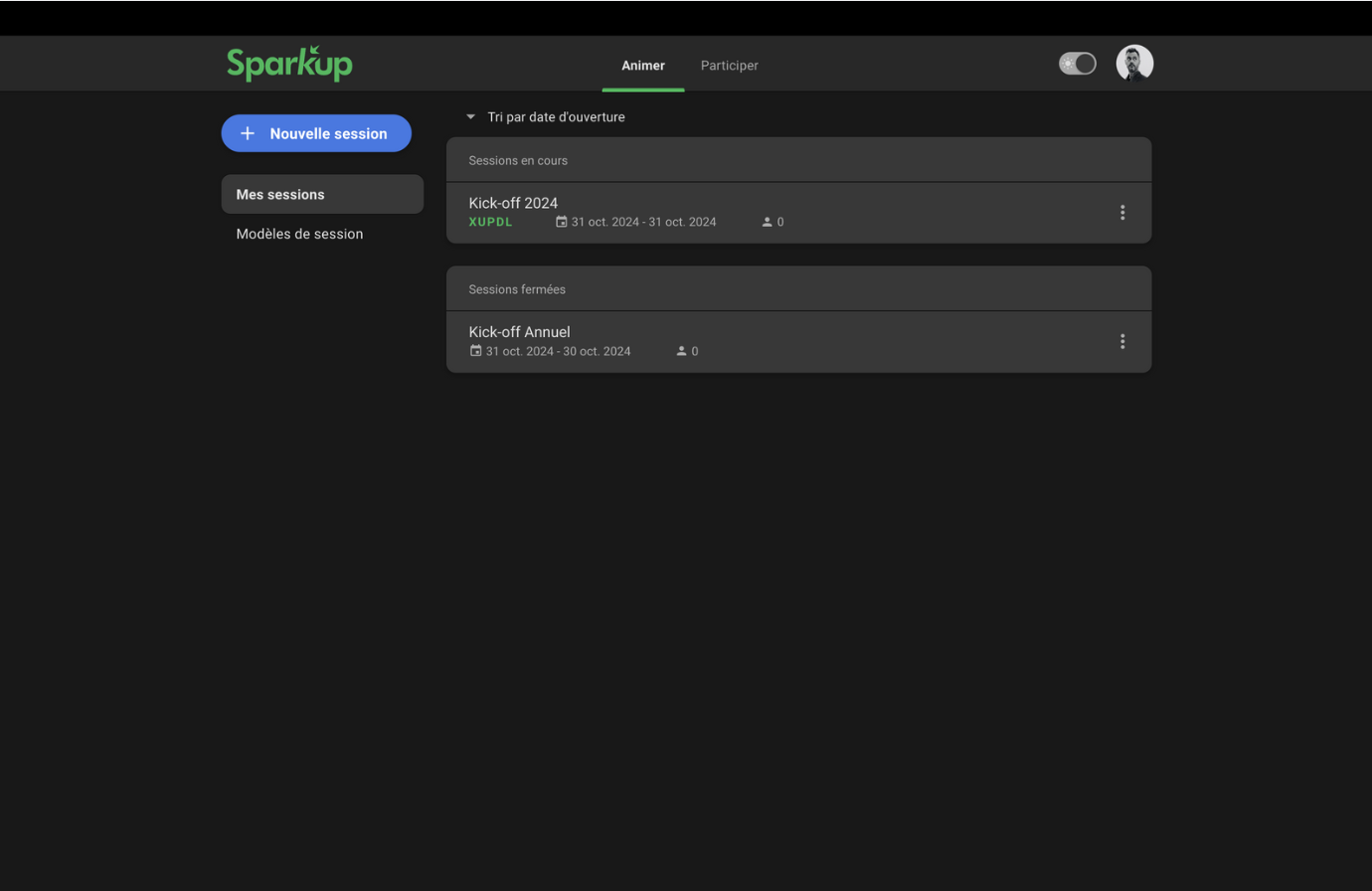Click the participants icon on Kick-off 2024
Screen dimensions: 1372x891
tap(767, 222)
